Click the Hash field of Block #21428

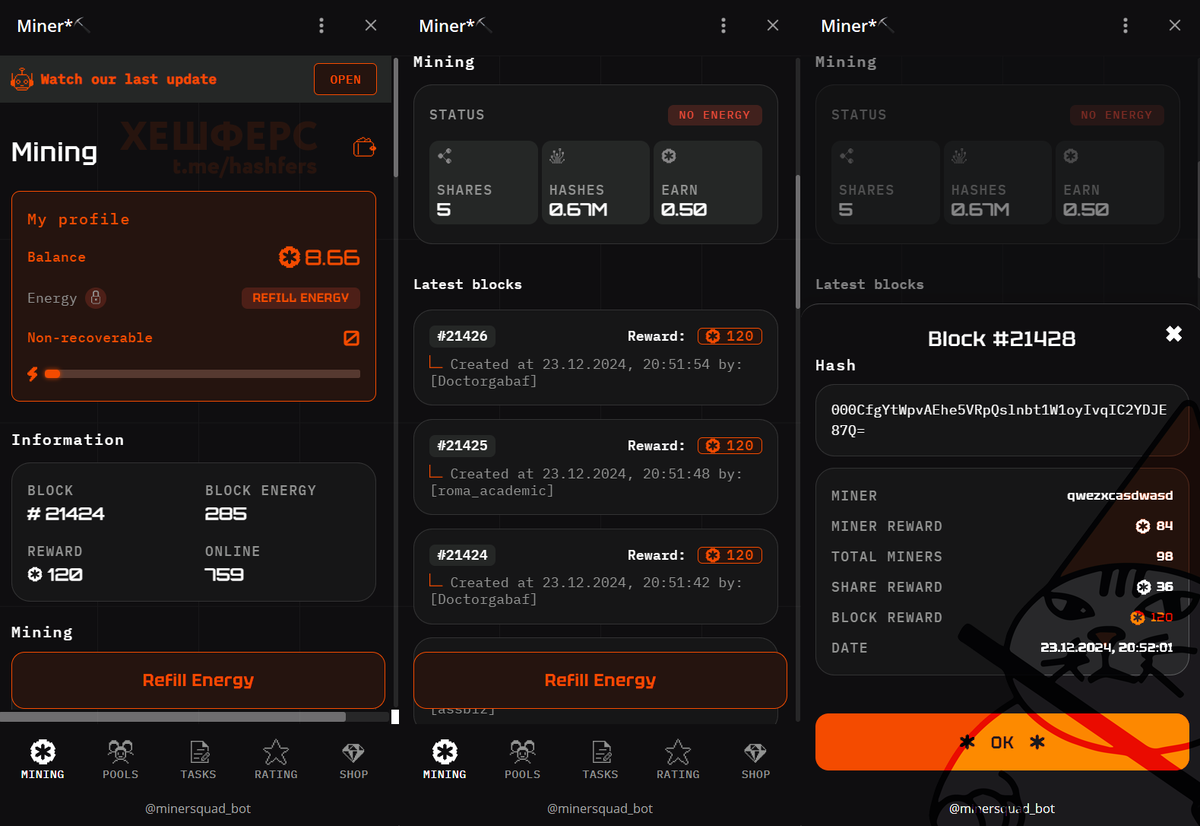click(x=1002, y=419)
